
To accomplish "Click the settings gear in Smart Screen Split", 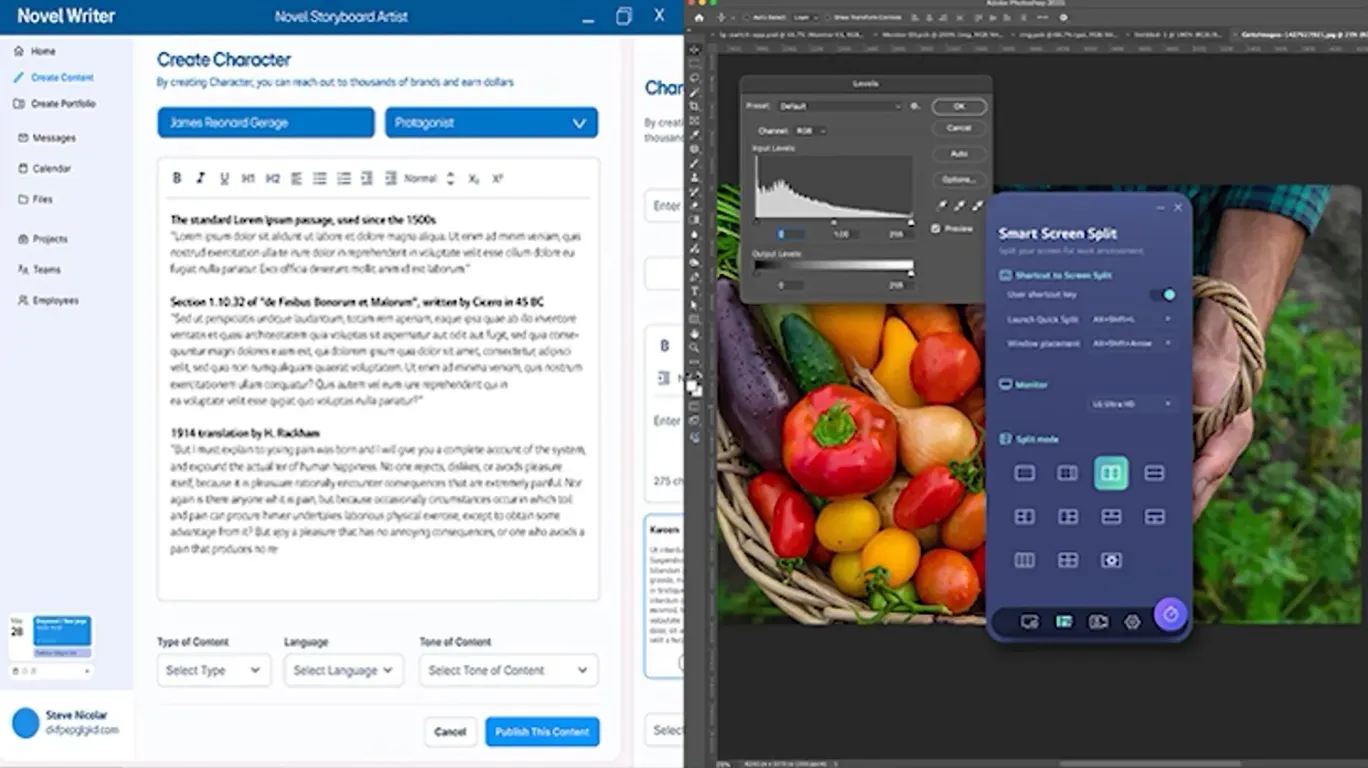I will 1132,622.
